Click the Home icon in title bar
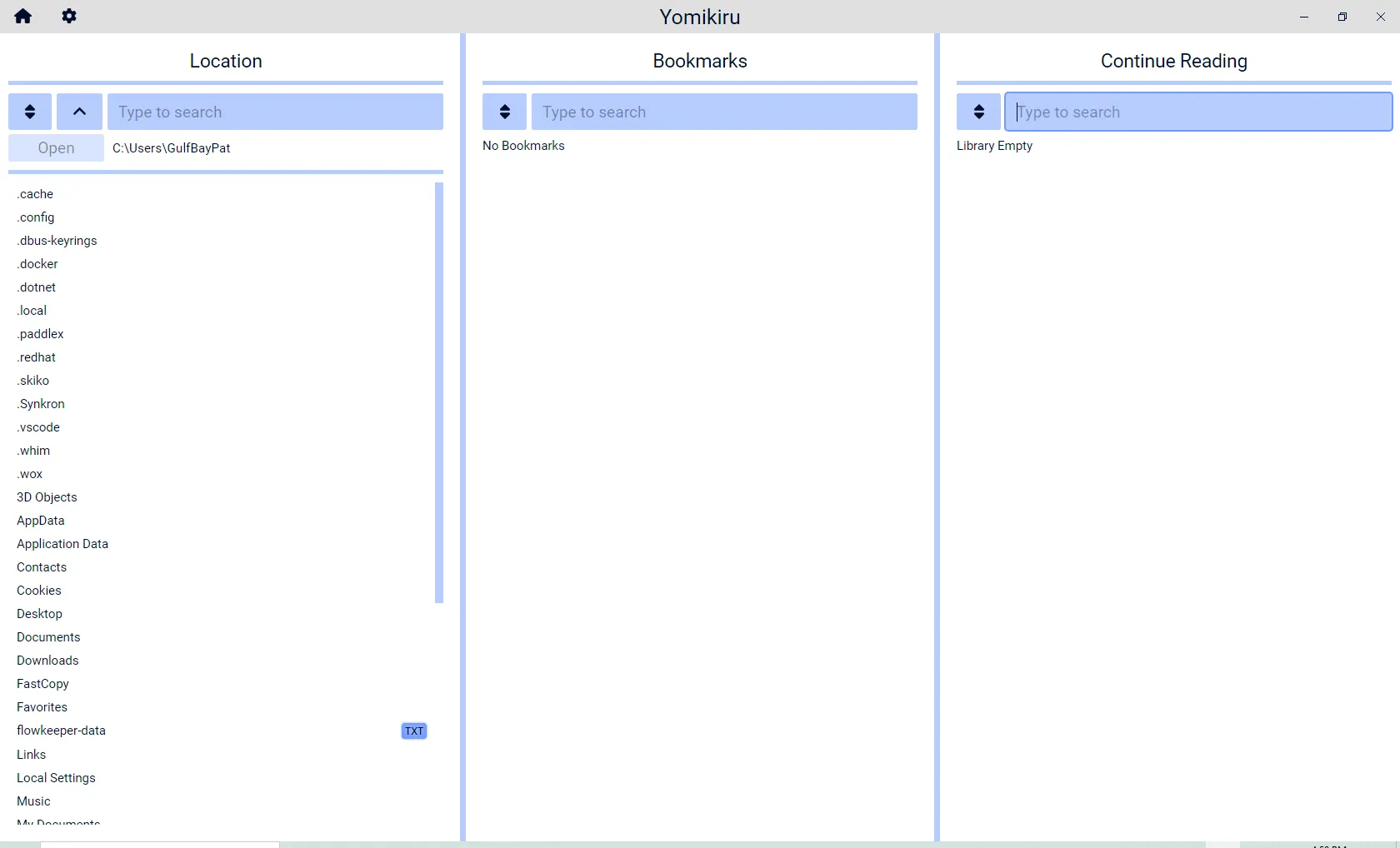 23,17
